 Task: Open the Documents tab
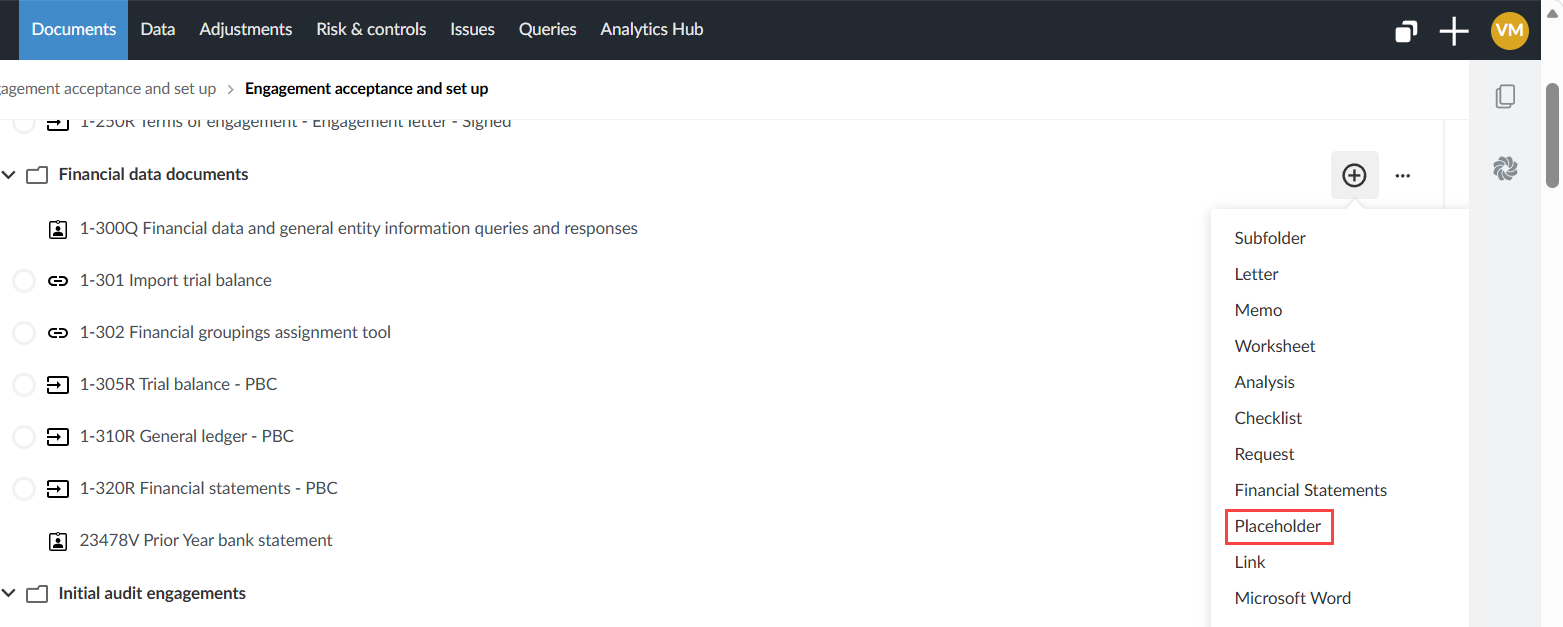pyautogui.click(x=74, y=29)
